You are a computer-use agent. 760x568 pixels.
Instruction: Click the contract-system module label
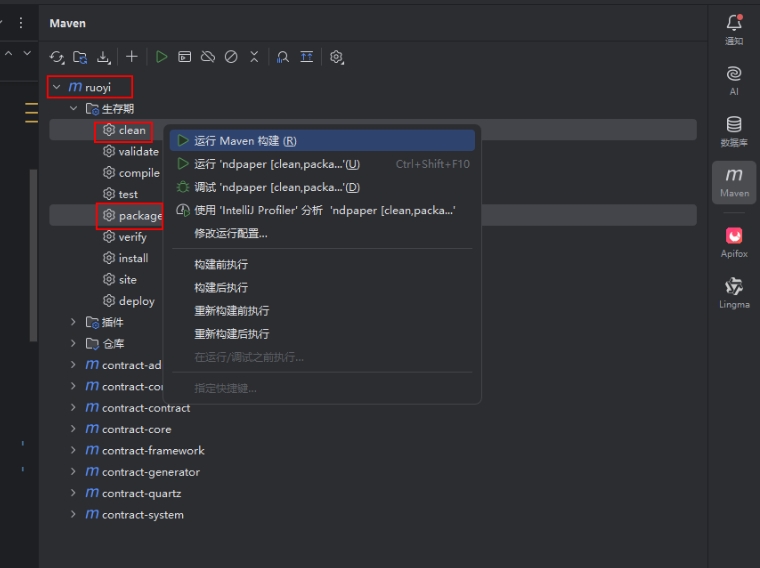pos(142,515)
